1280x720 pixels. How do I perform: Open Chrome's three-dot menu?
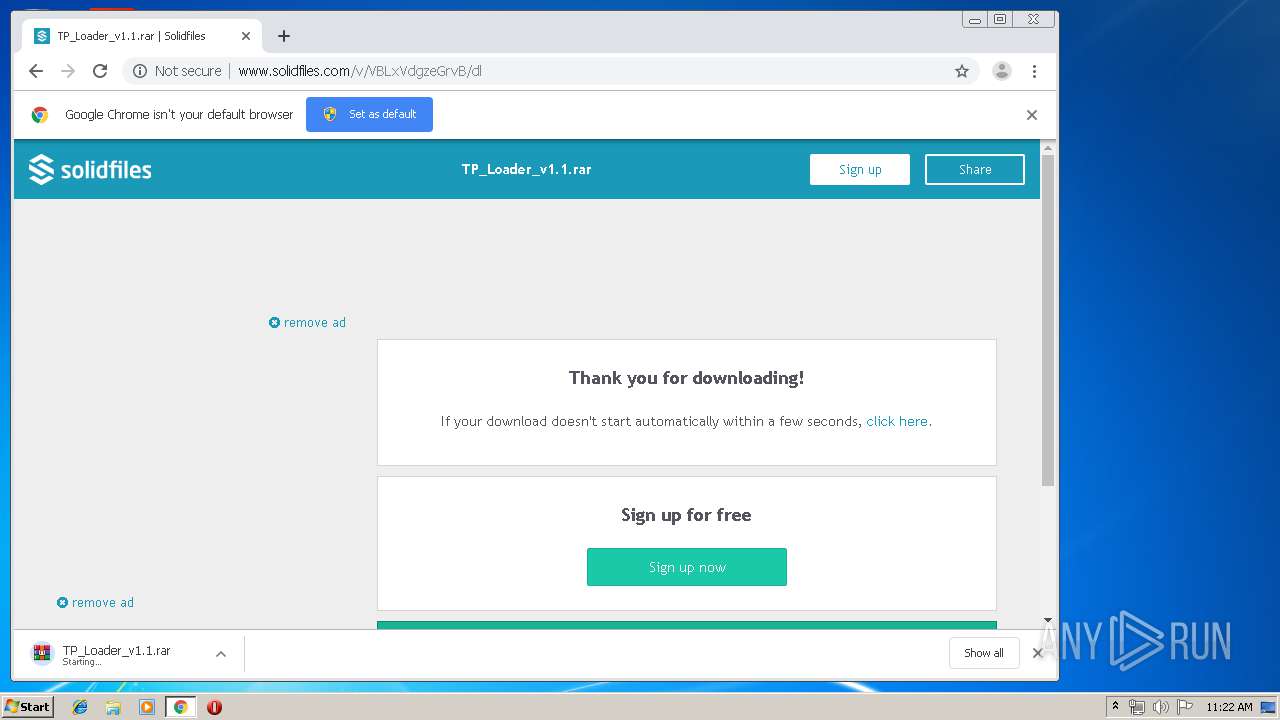pyautogui.click(x=1034, y=71)
